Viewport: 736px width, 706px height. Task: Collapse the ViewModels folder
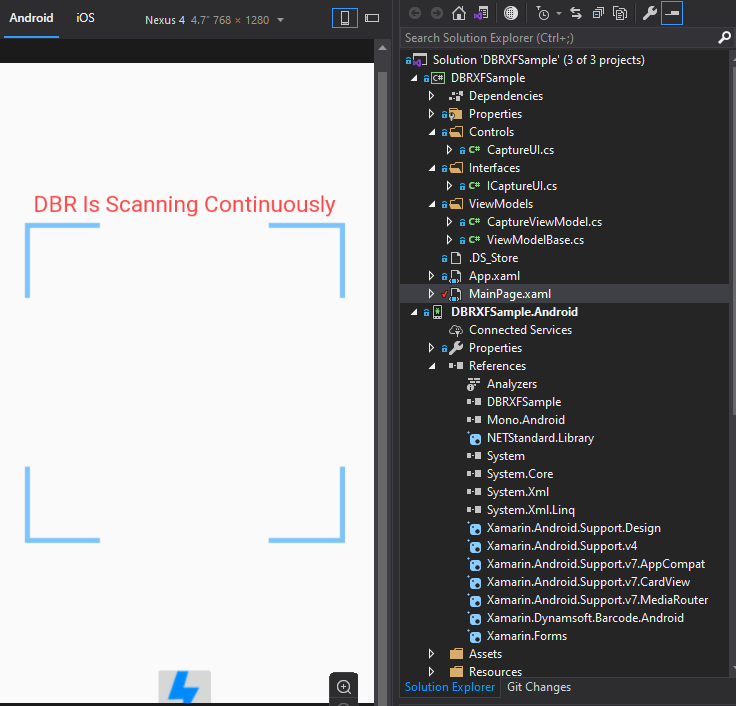(x=431, y=204)
